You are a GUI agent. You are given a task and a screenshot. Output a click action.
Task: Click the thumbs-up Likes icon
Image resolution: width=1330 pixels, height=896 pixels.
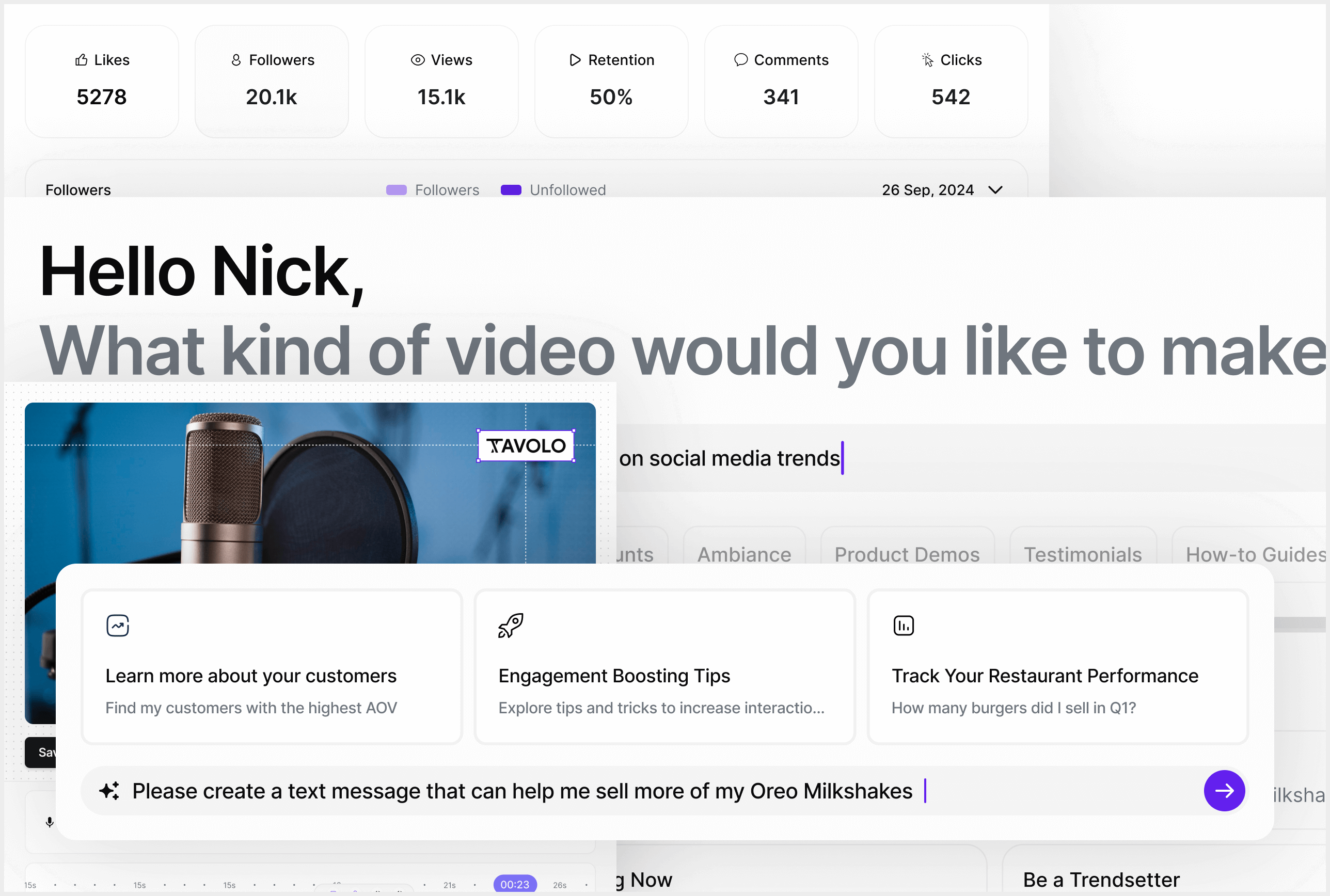(81, 60)
